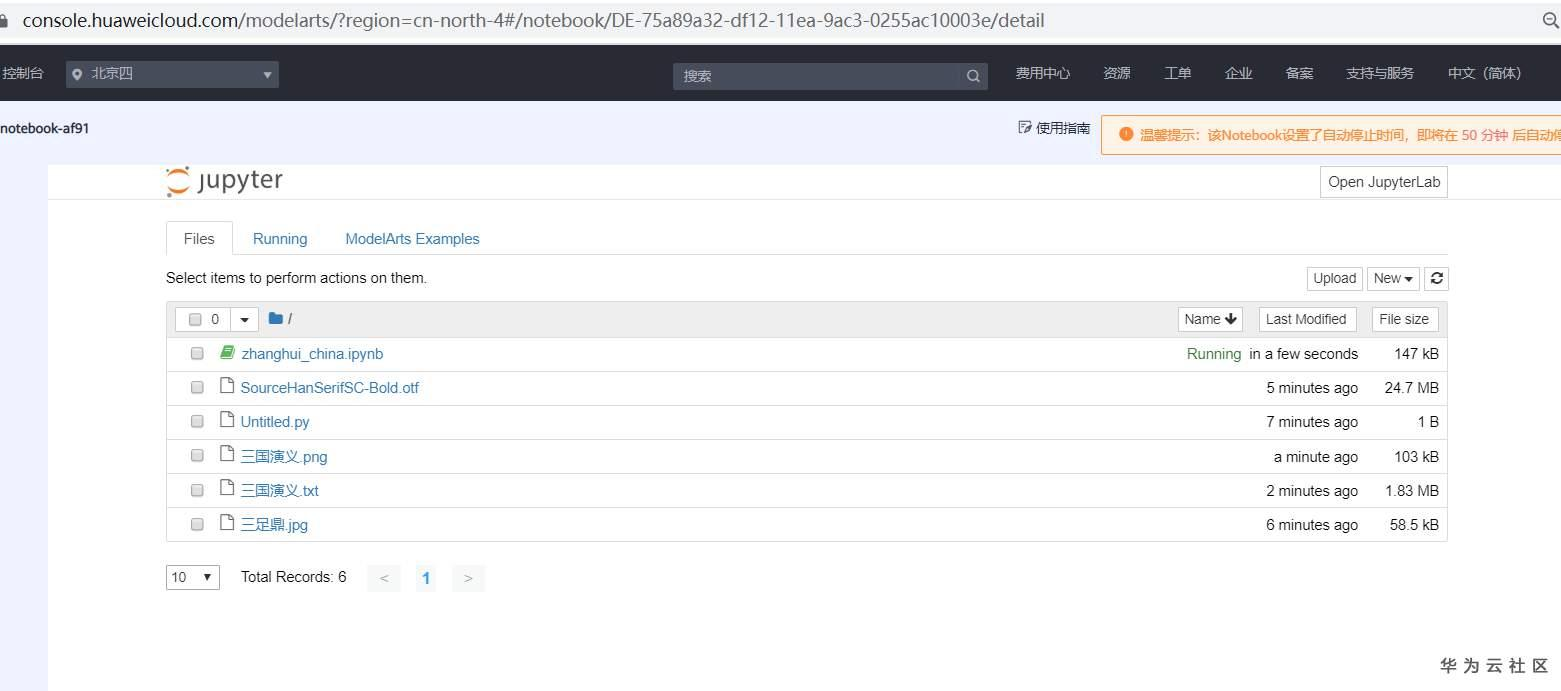
Task: Click the Running status of zhanghui_china.ipynb
Action: point(1214,354)
